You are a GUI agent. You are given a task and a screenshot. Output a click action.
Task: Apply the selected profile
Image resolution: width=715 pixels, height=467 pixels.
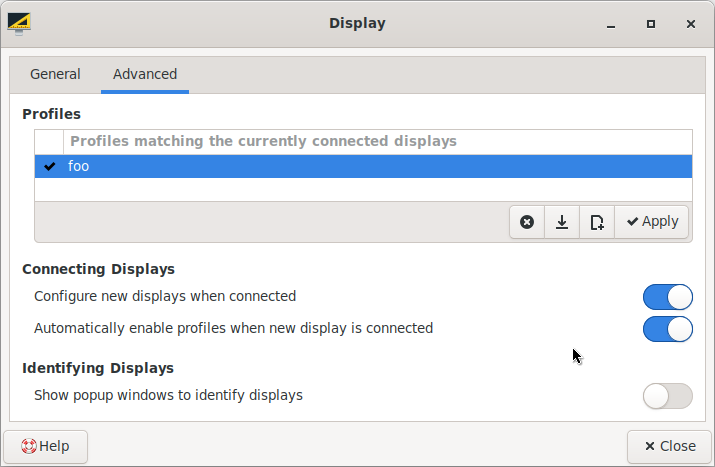(652, 222)
